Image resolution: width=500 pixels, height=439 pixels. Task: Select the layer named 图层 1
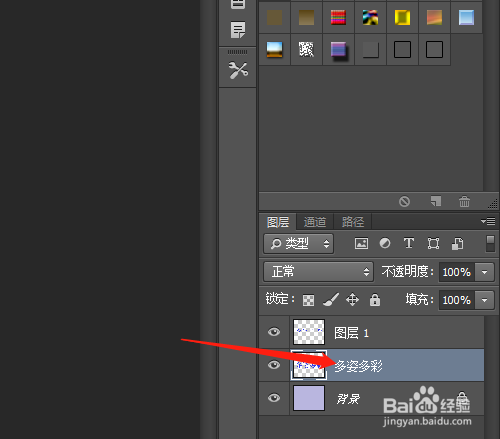371,332
